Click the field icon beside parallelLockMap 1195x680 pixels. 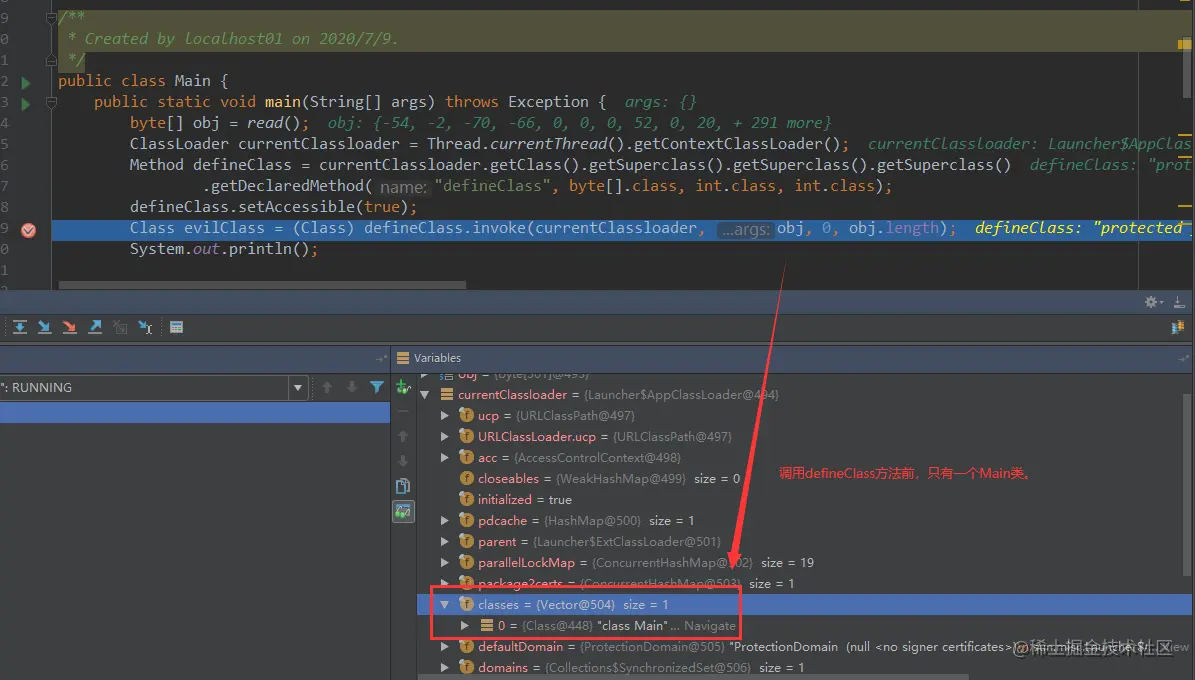[466, 562]
